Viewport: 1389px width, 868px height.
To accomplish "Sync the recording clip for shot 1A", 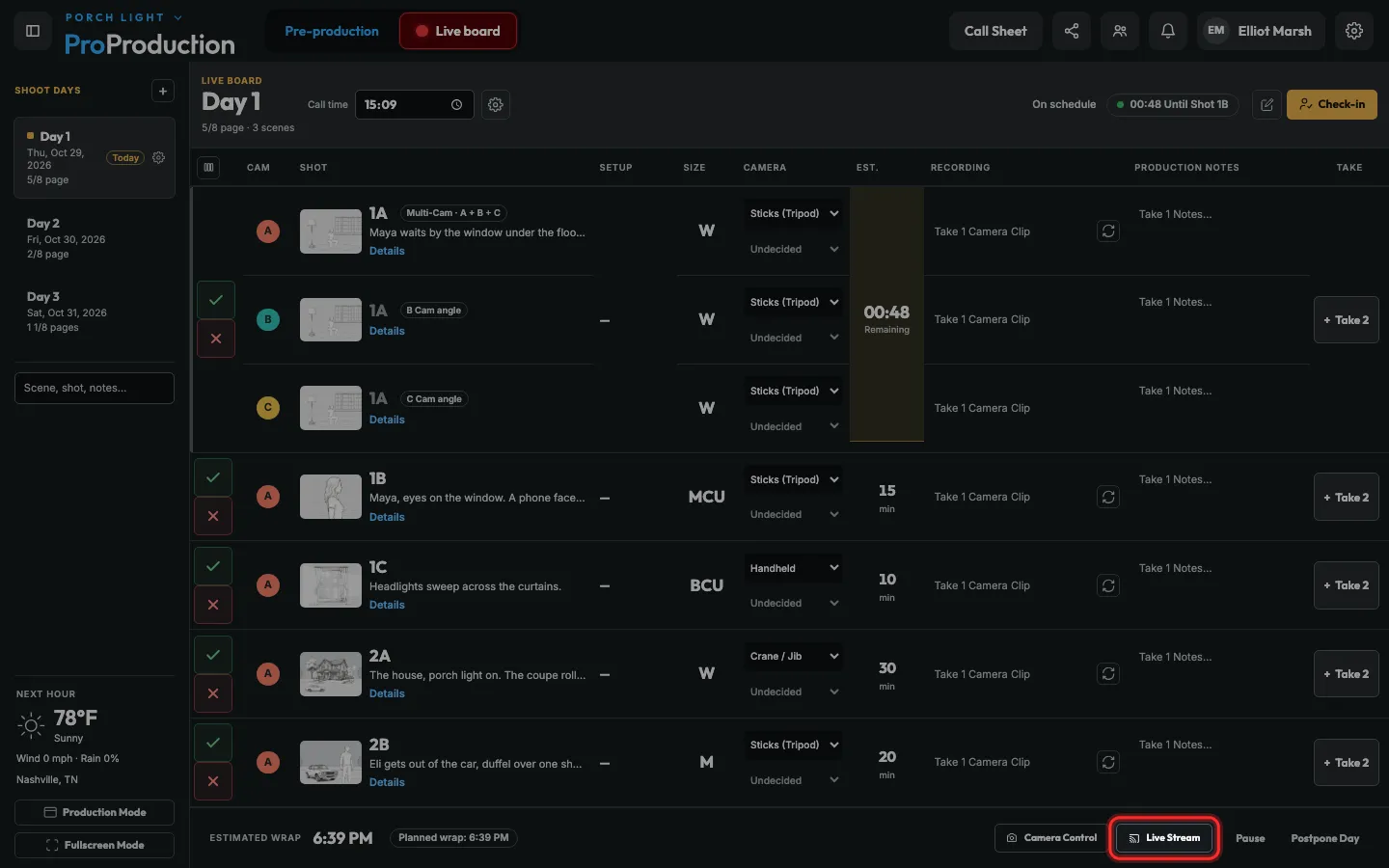I will click(x=1108, y=231).
